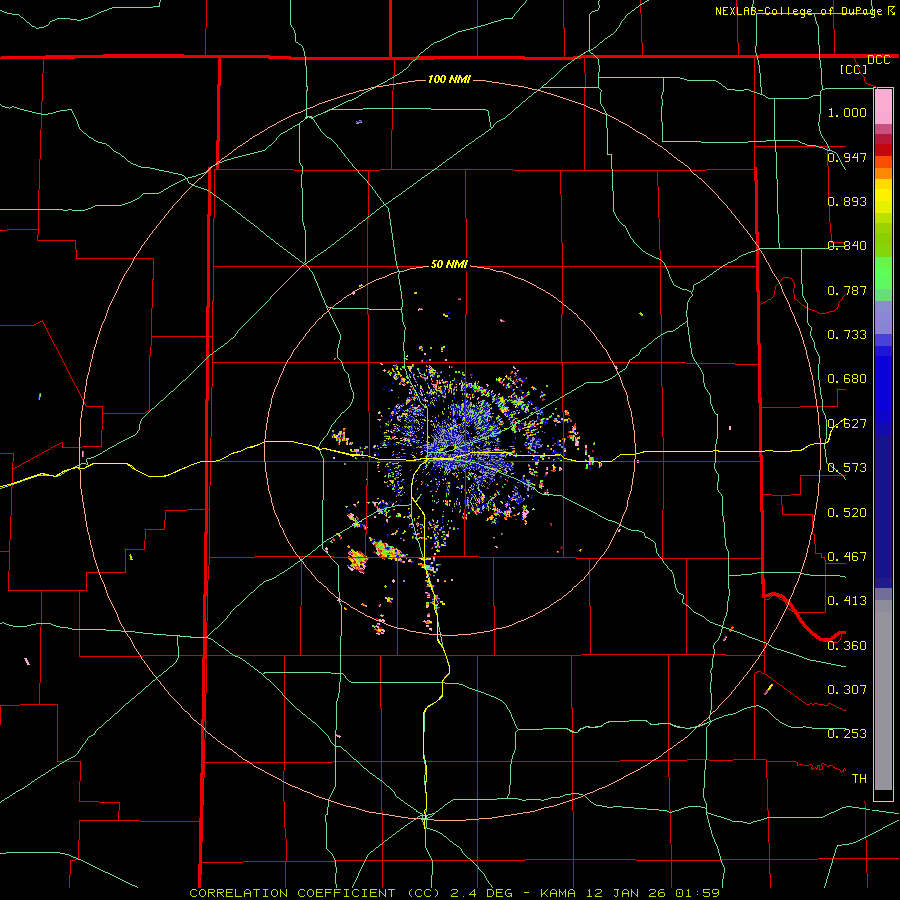
Task: Click the 50 NMI range ring label
Action: coord(449,264)
